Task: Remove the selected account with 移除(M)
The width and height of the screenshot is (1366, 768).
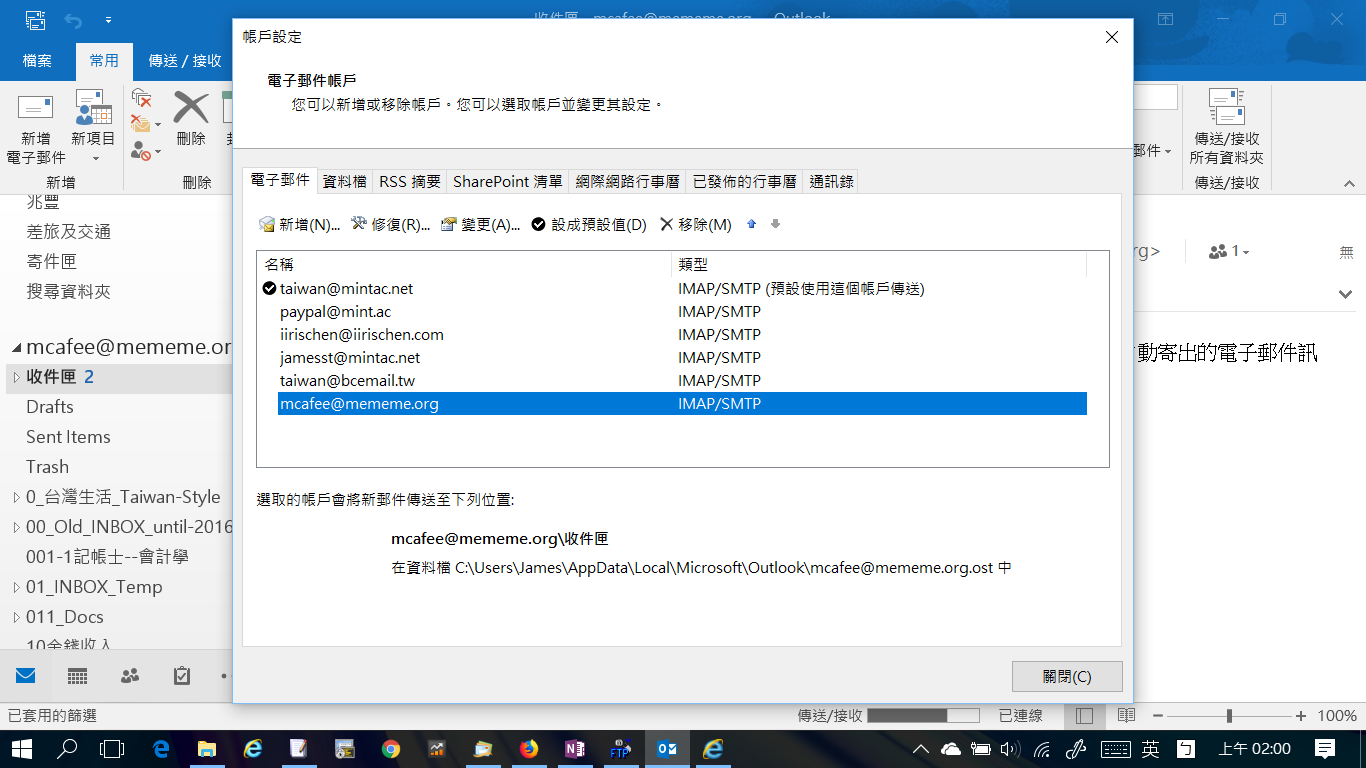Action: pyautogui.click(x=696, y=225)
